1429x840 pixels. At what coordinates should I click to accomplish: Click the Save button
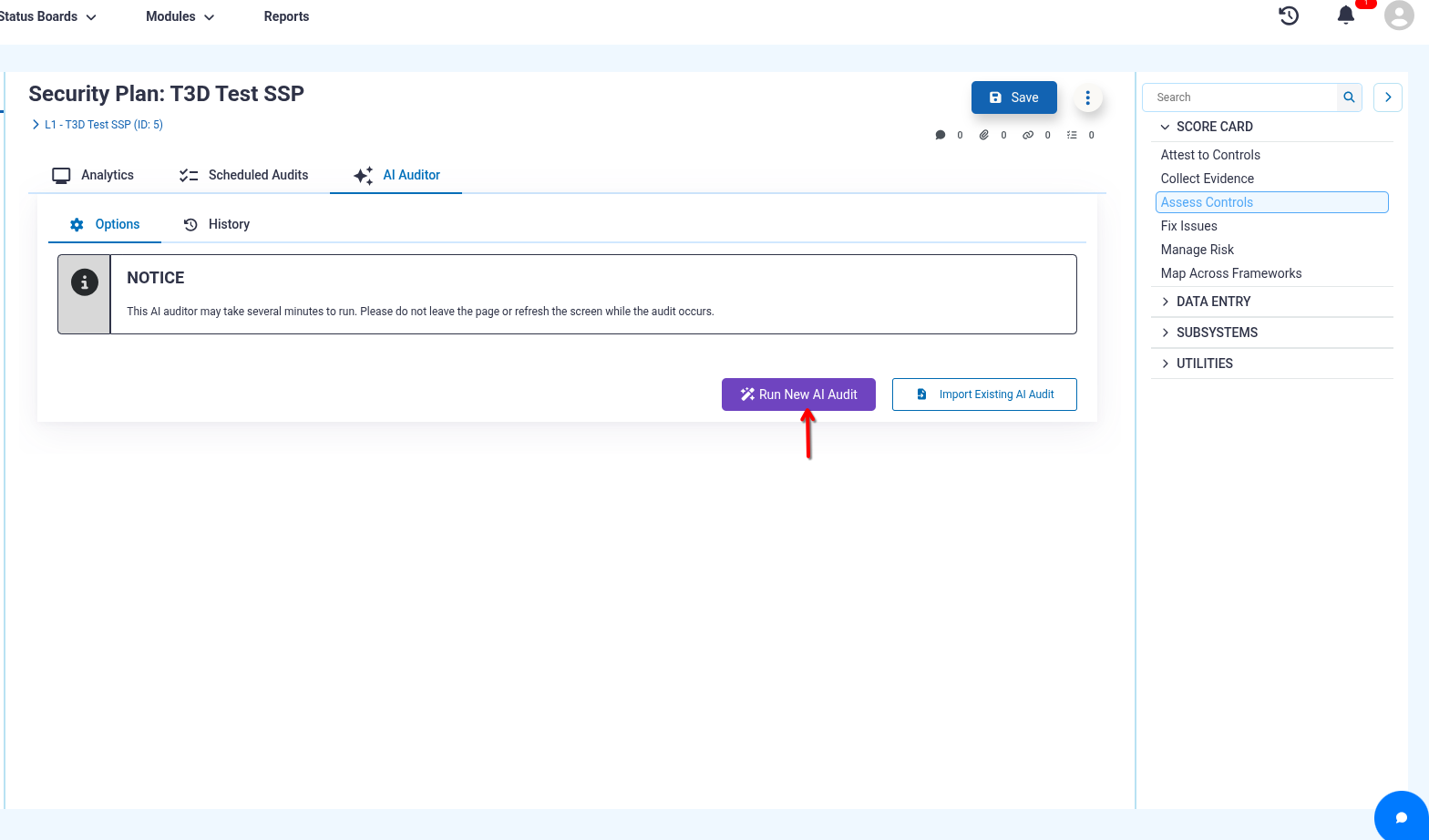point(1014,97)
